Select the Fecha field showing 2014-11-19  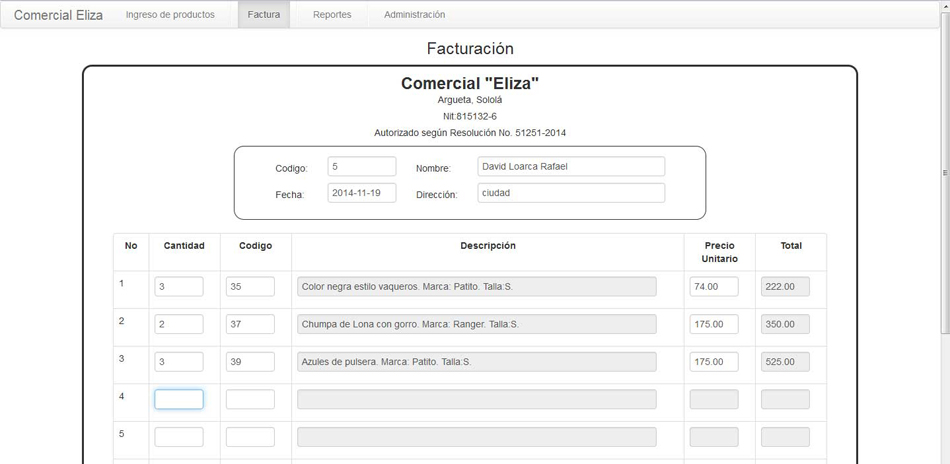tap(362, 193)
